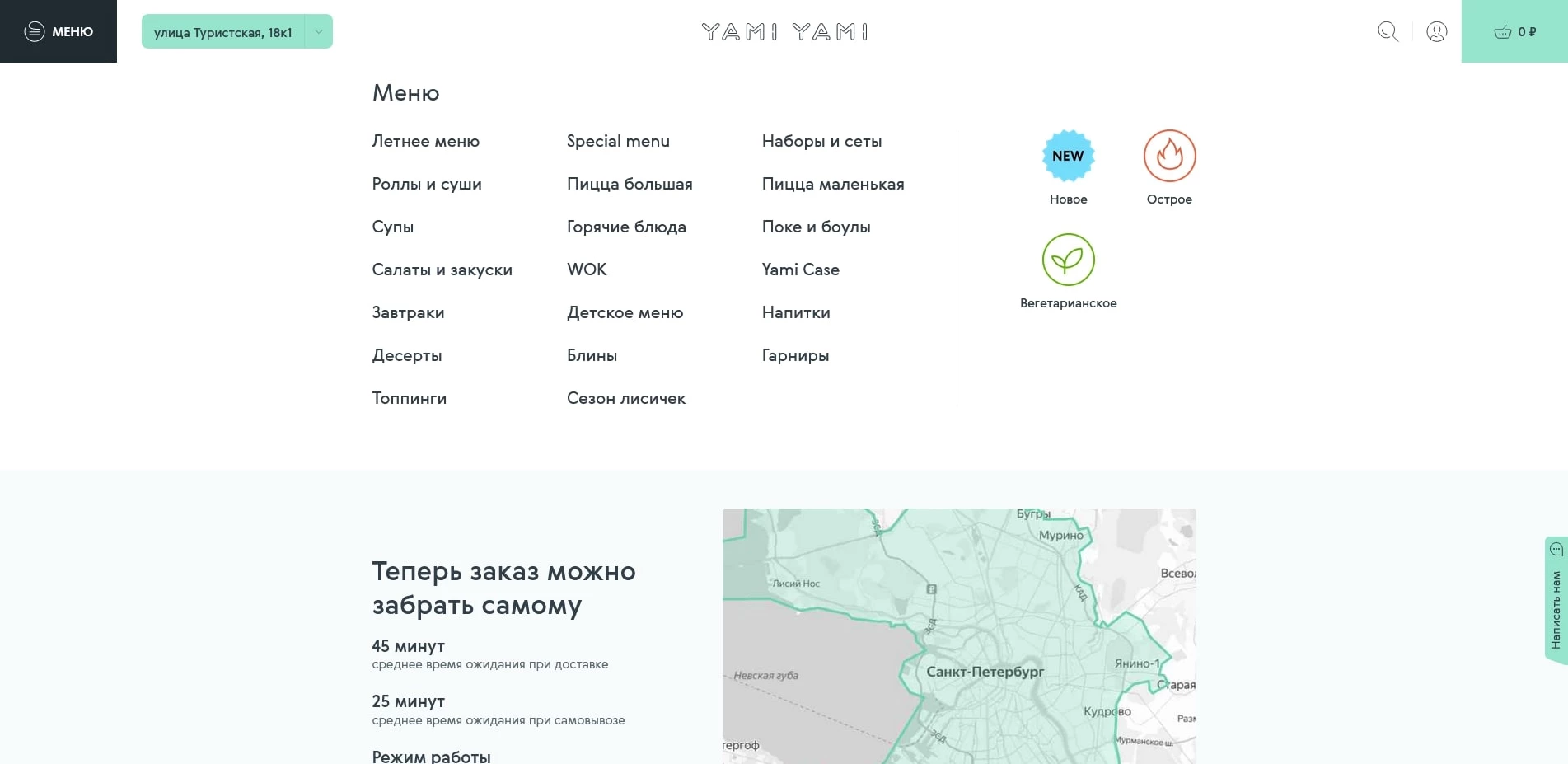The width and height of the screenshot is (1568, 764).
Task: Open the user profile icon
Action: pyautogui.click(x=1436, y=31)
